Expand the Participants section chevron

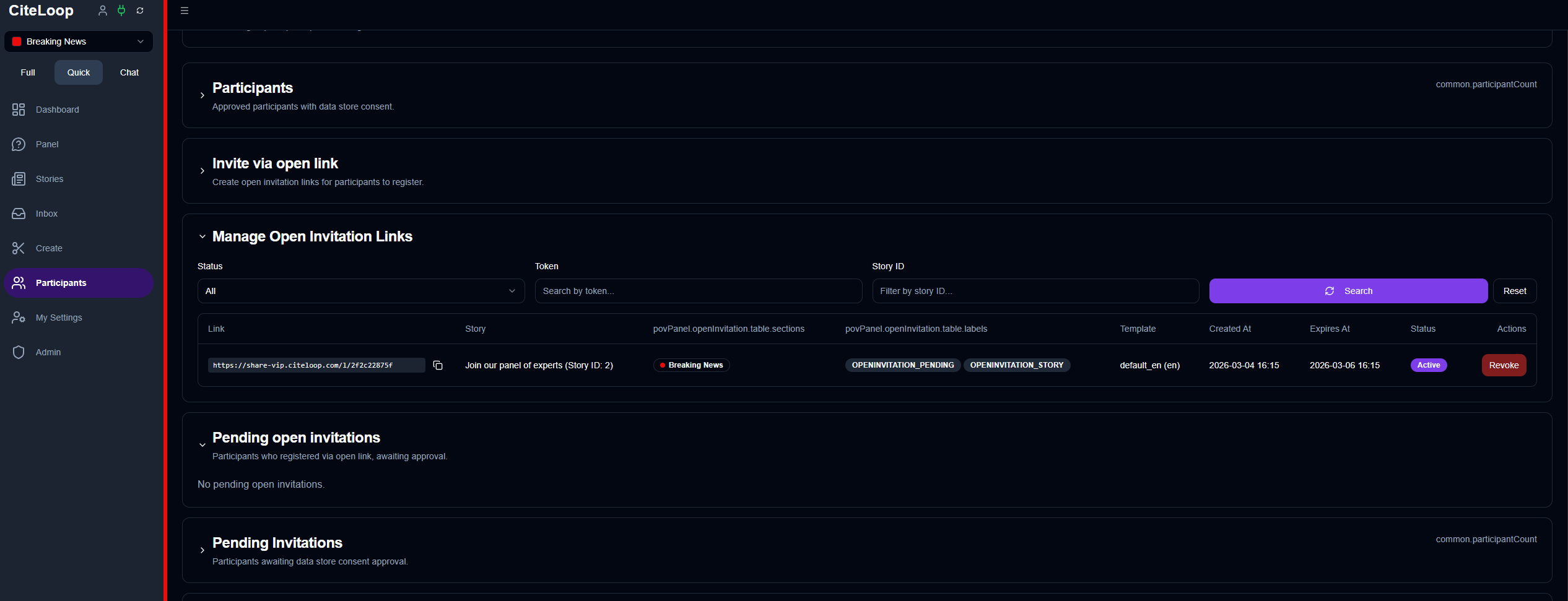point(202,95)
